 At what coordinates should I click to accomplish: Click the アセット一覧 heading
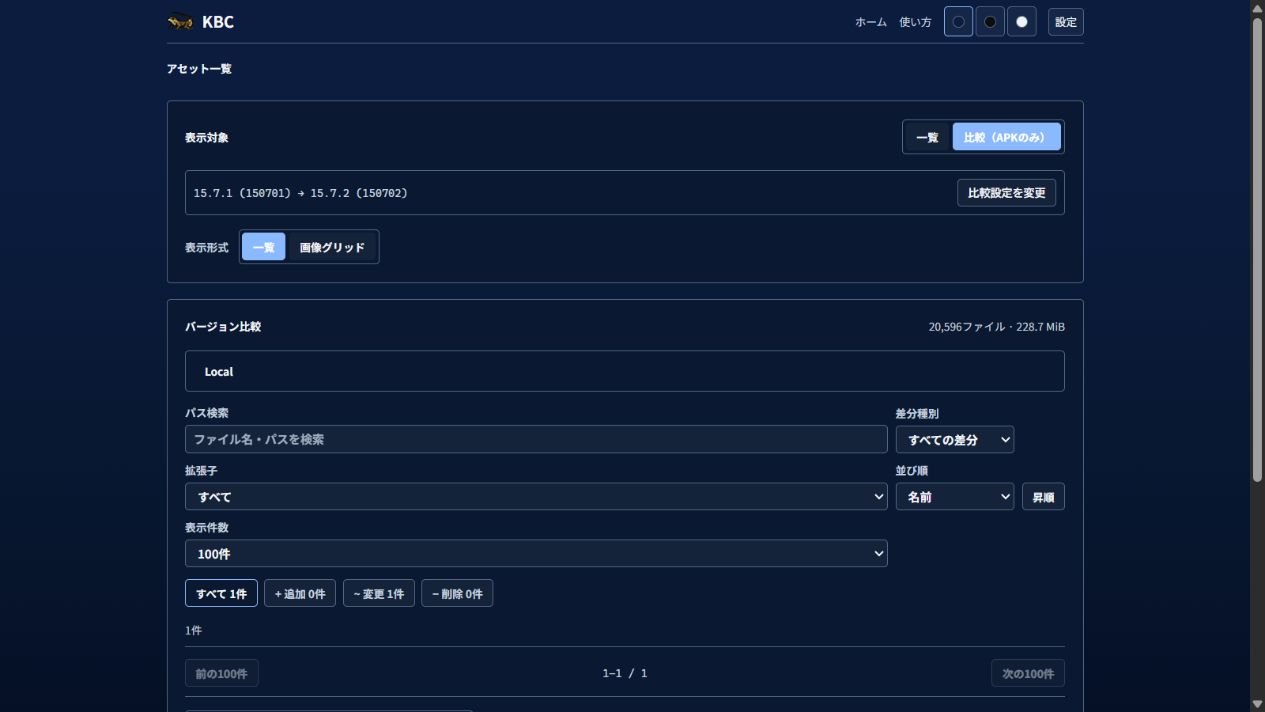click(199, 69)
